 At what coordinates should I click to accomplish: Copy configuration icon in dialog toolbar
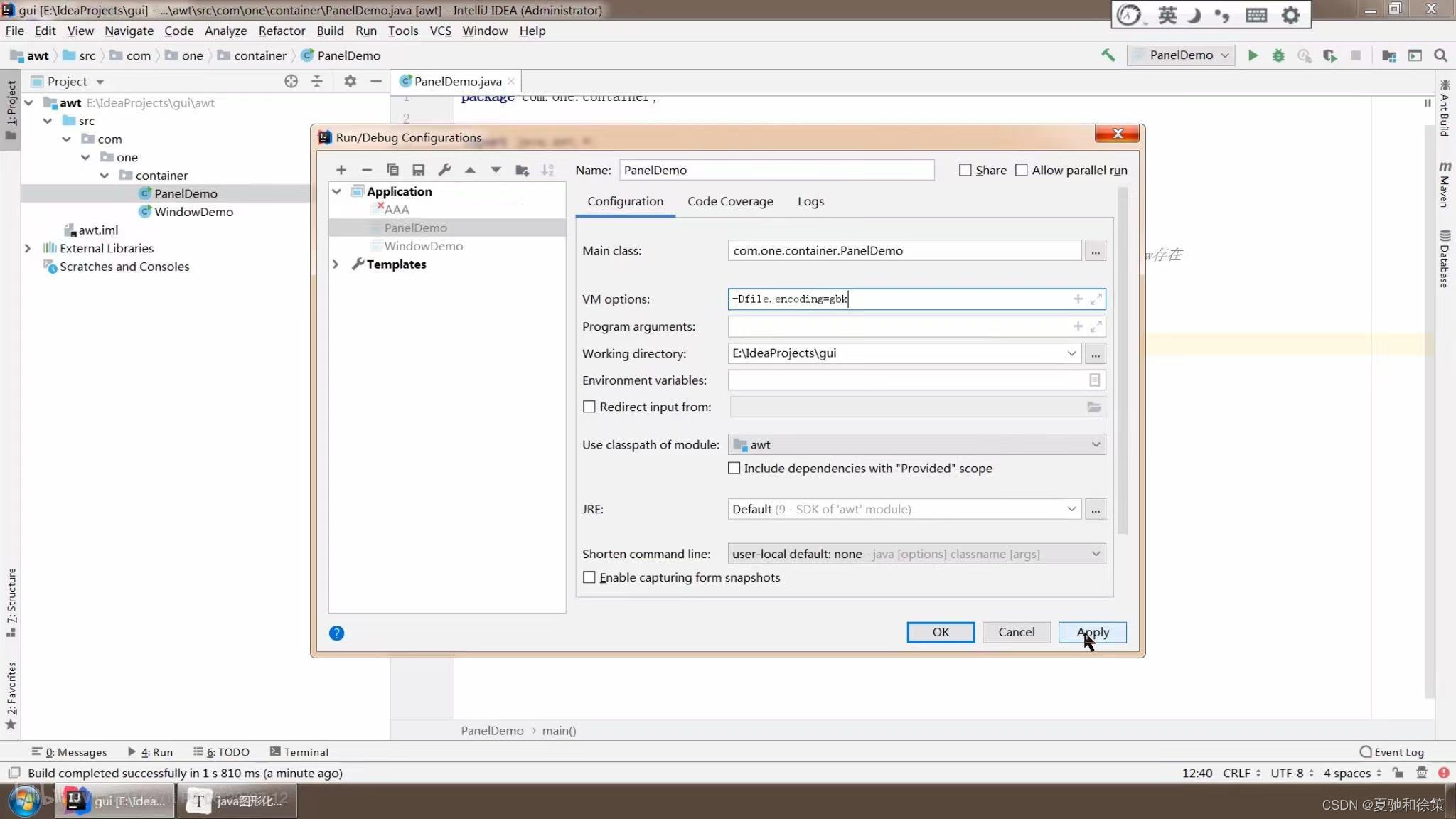[x=392, y=170]
